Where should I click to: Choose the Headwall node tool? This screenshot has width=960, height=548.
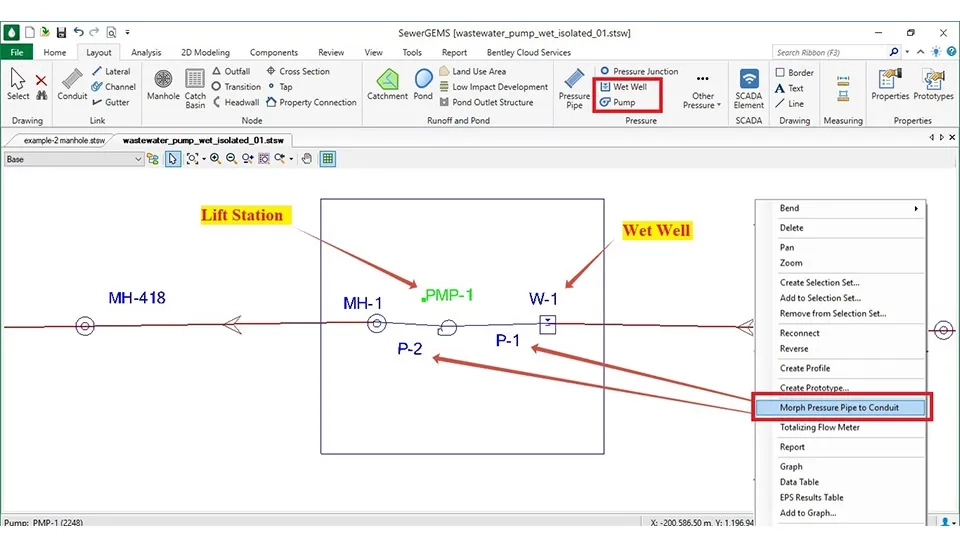(x=235, y=102)
